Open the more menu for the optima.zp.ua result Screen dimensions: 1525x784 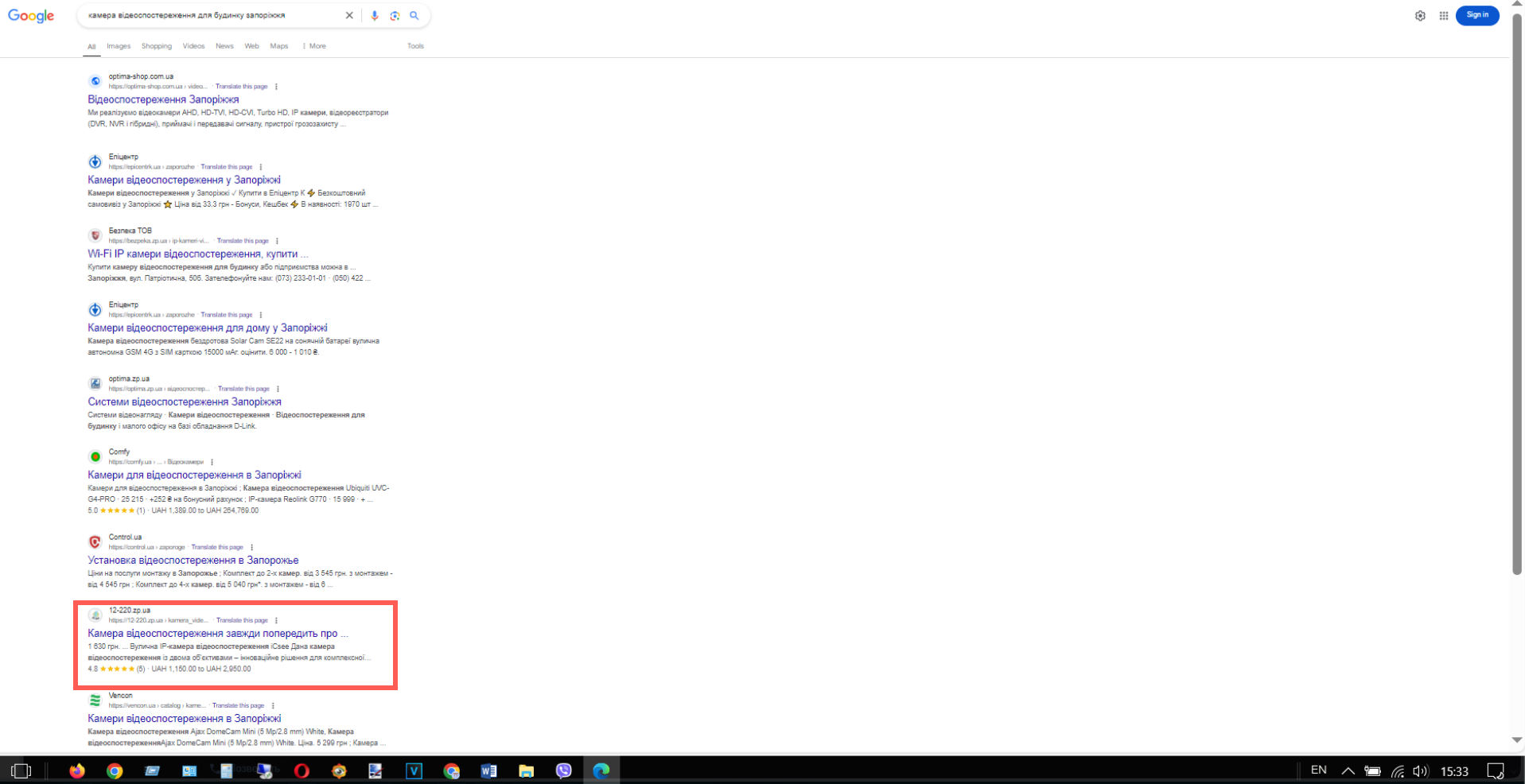(x=278, y=389)
